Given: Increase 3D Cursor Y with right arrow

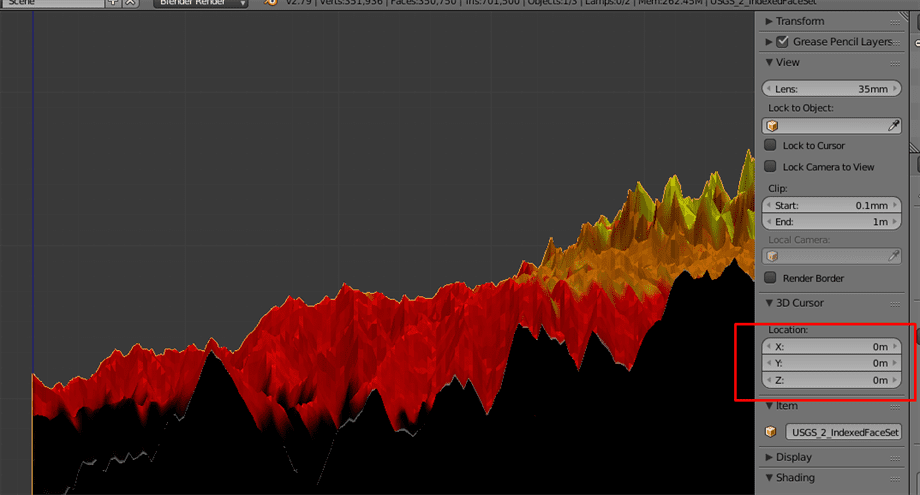Looking at the screenshot, I should [x=895, y=363].
